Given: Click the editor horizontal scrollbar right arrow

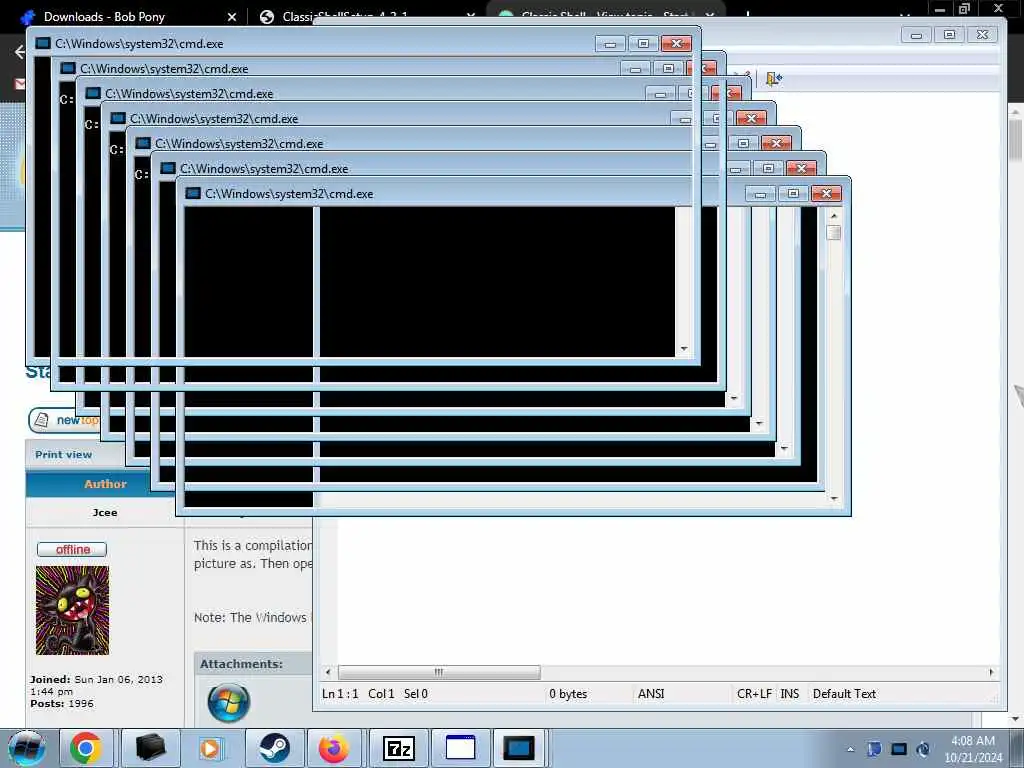Looking at the screenshot, I should click(991, 672).
